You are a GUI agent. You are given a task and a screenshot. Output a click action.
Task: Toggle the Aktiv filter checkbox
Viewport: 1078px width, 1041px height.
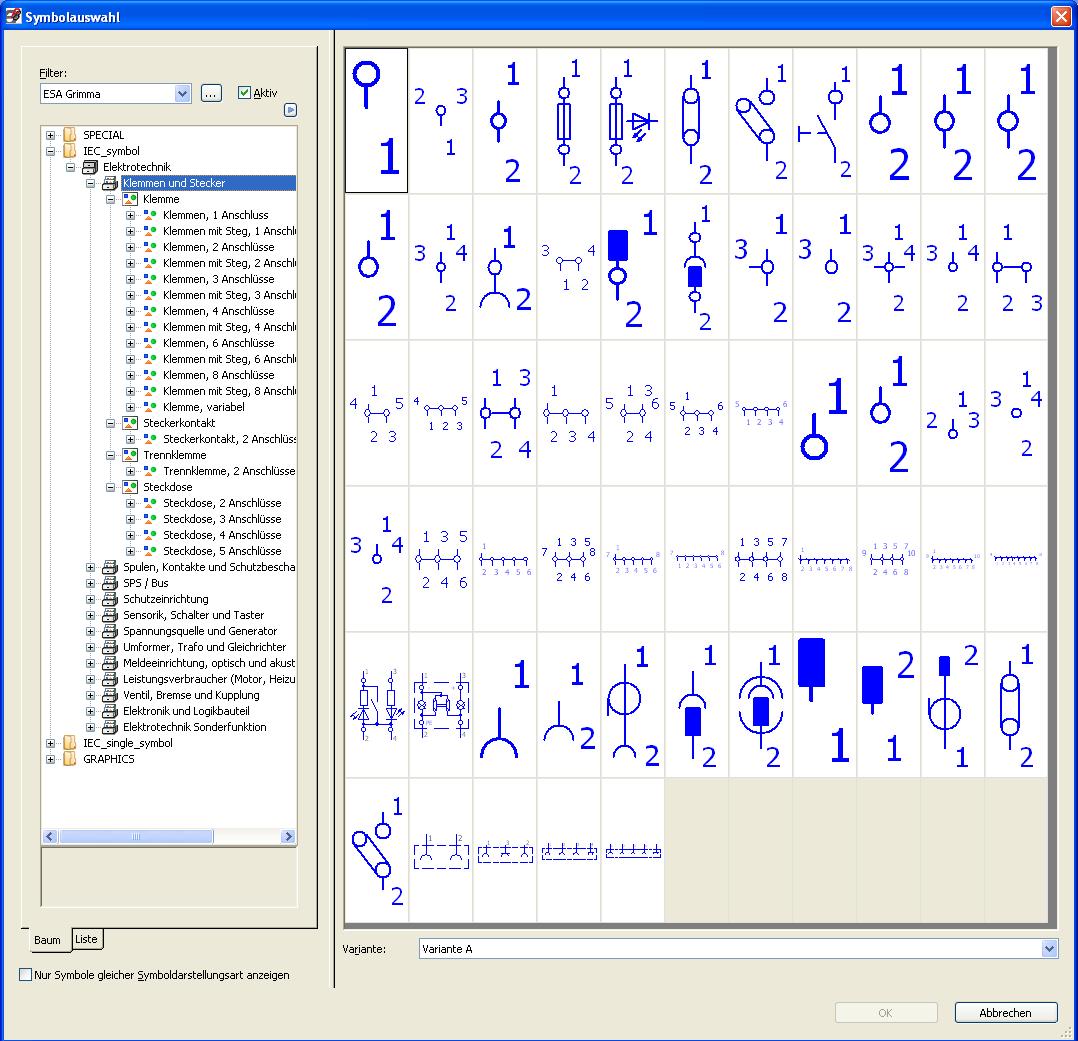244,93
